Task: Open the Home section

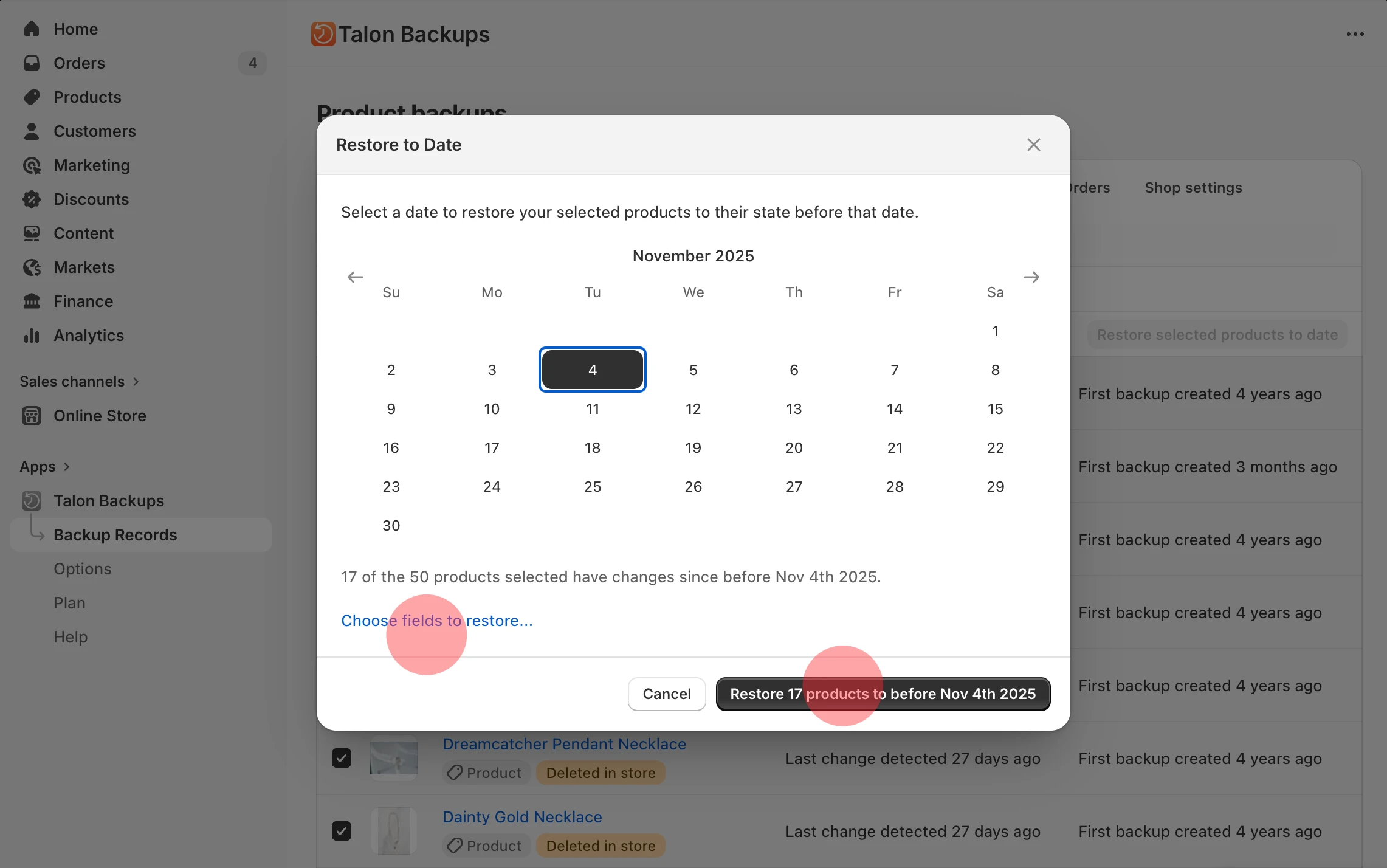Action: point(75,29)
